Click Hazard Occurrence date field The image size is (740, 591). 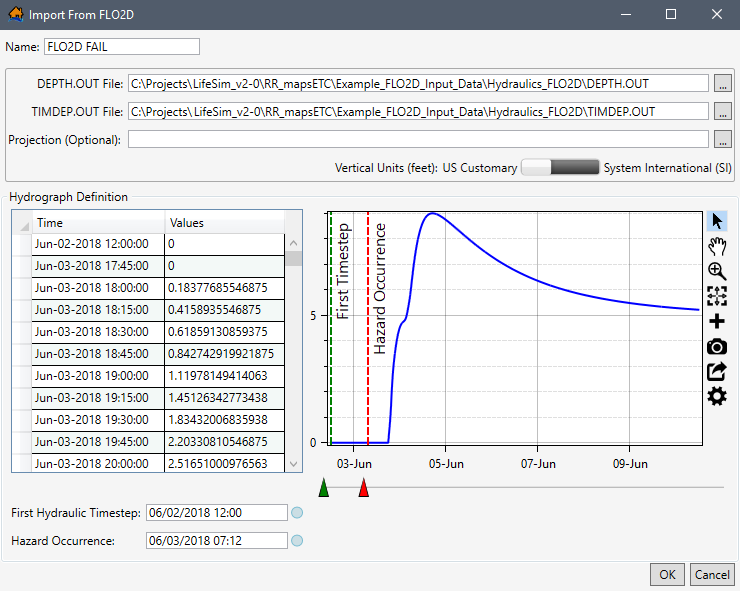point(217,540)
